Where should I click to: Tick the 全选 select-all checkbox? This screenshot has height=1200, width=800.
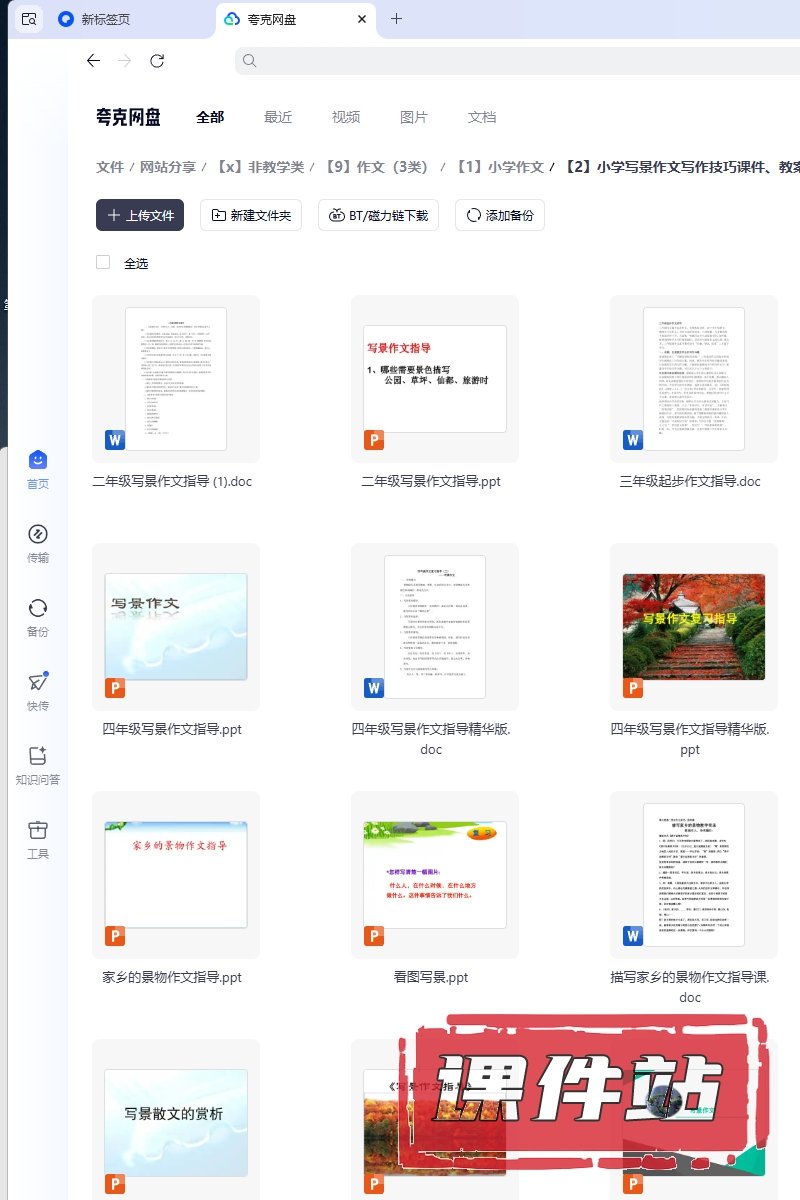pyautogui.click(x=103, y=262)
